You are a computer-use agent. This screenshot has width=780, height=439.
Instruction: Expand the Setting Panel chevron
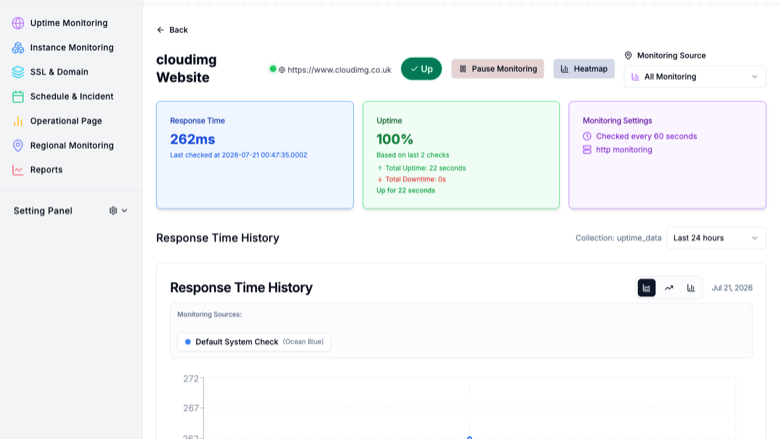[124, 211]
